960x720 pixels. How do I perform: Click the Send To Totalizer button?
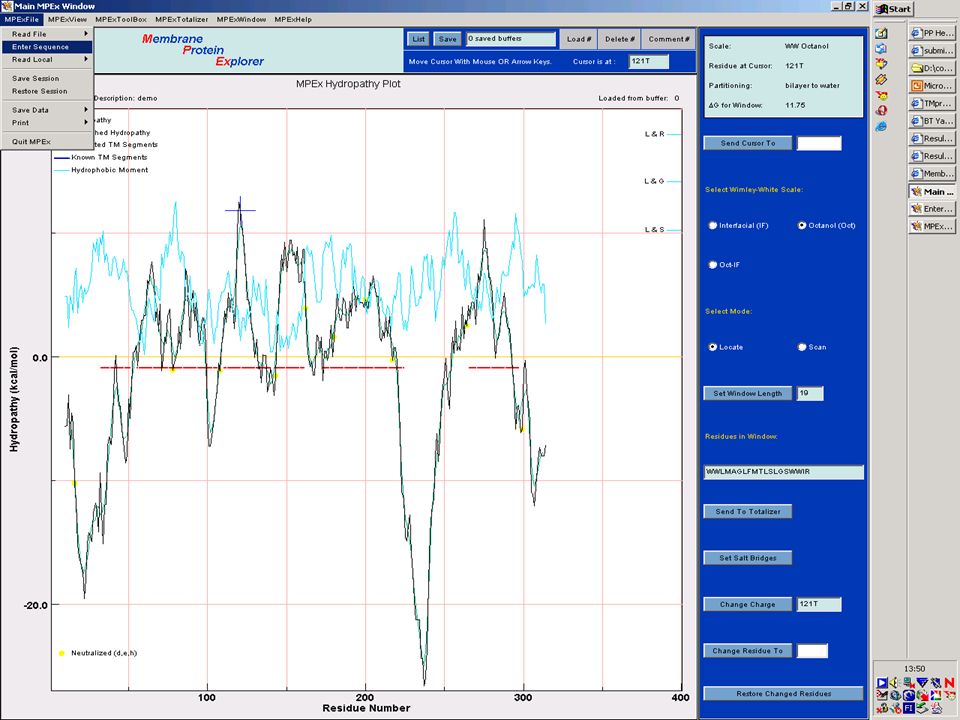(748, 511)
